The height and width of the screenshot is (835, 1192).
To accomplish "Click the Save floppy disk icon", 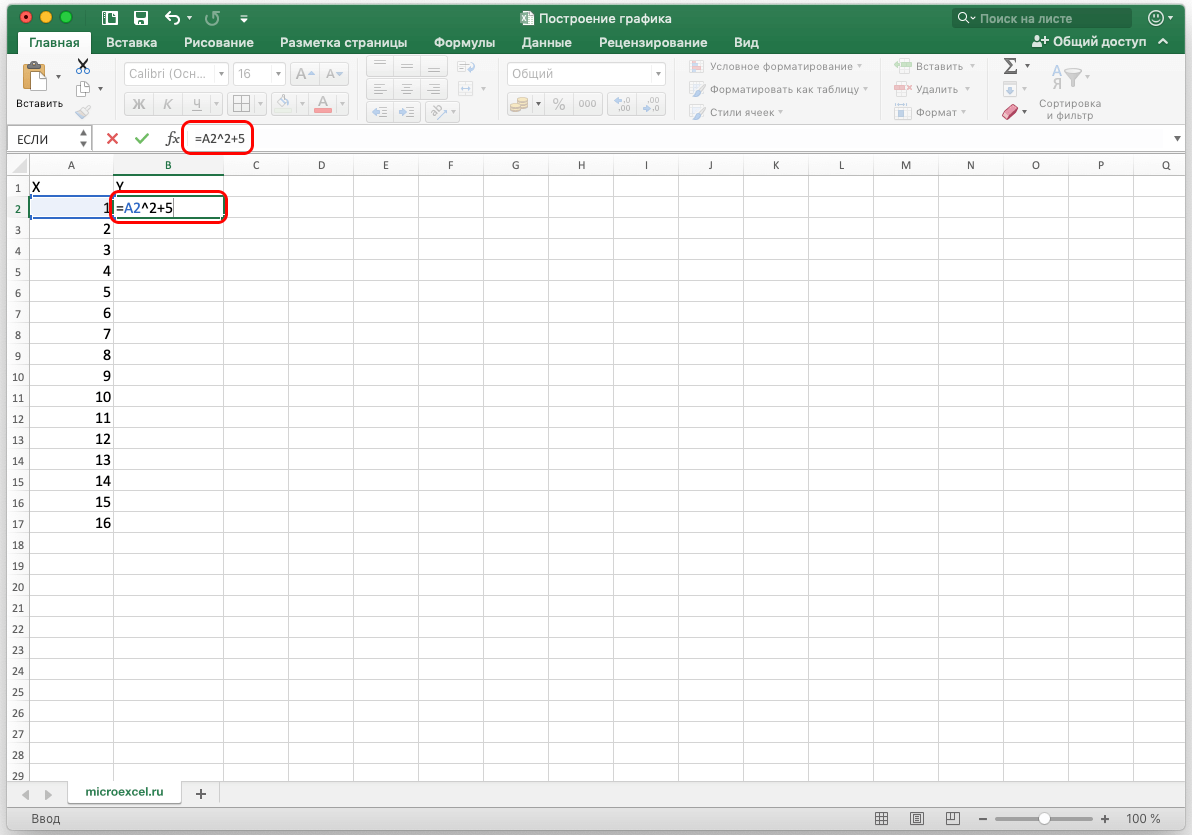I will [141, 18].
